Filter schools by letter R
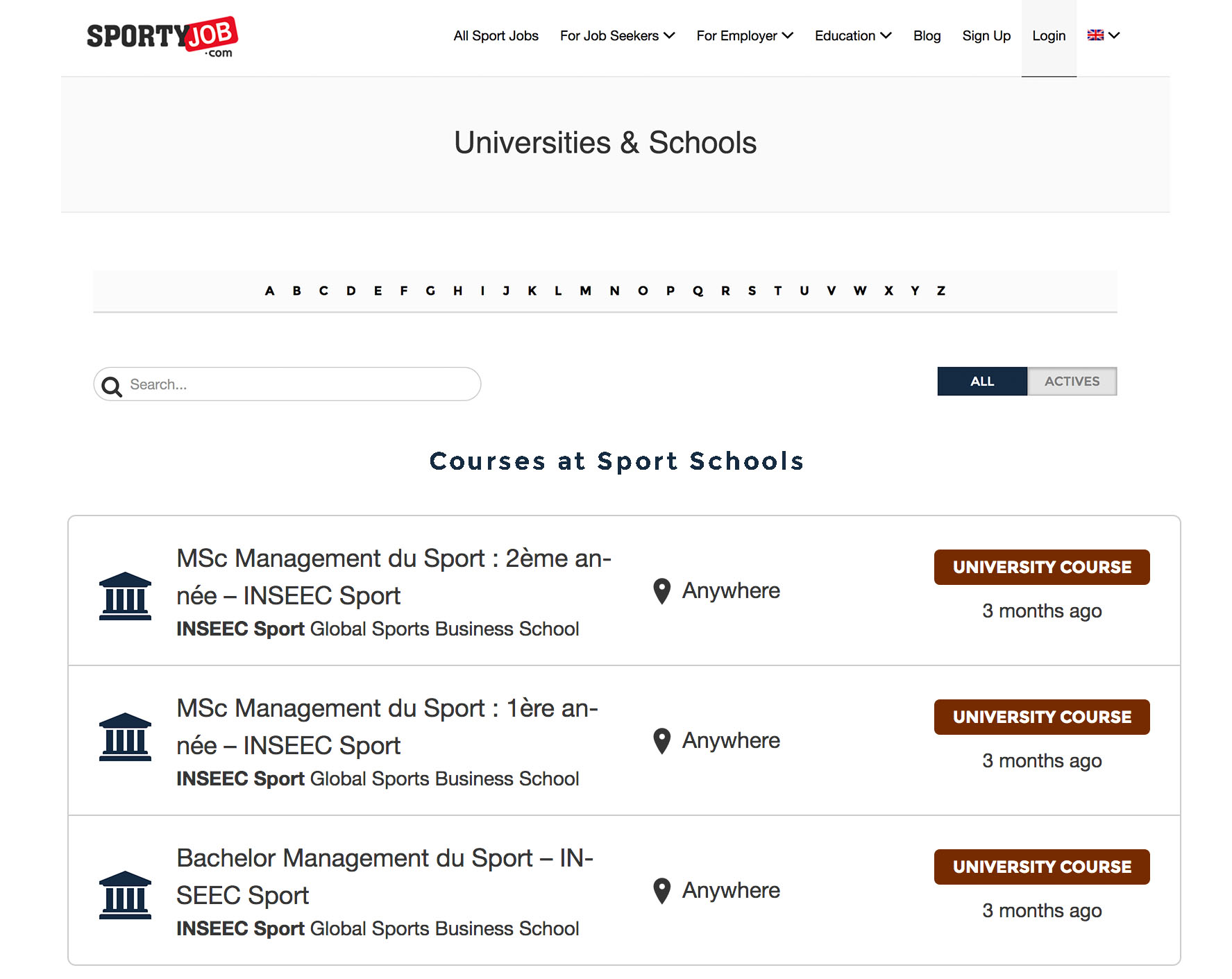Screen dimensions: 1232x979 coord(725,291)
